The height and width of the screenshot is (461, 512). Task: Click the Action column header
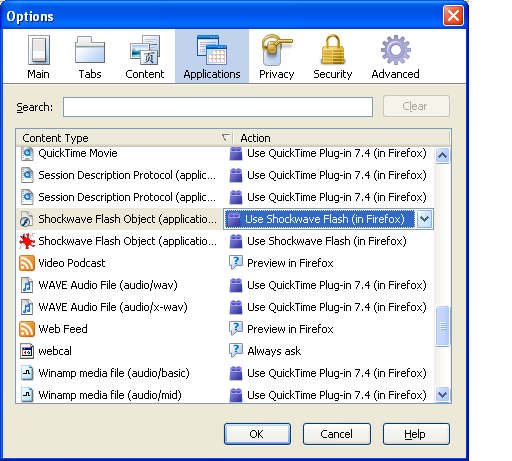pos(342,138)
